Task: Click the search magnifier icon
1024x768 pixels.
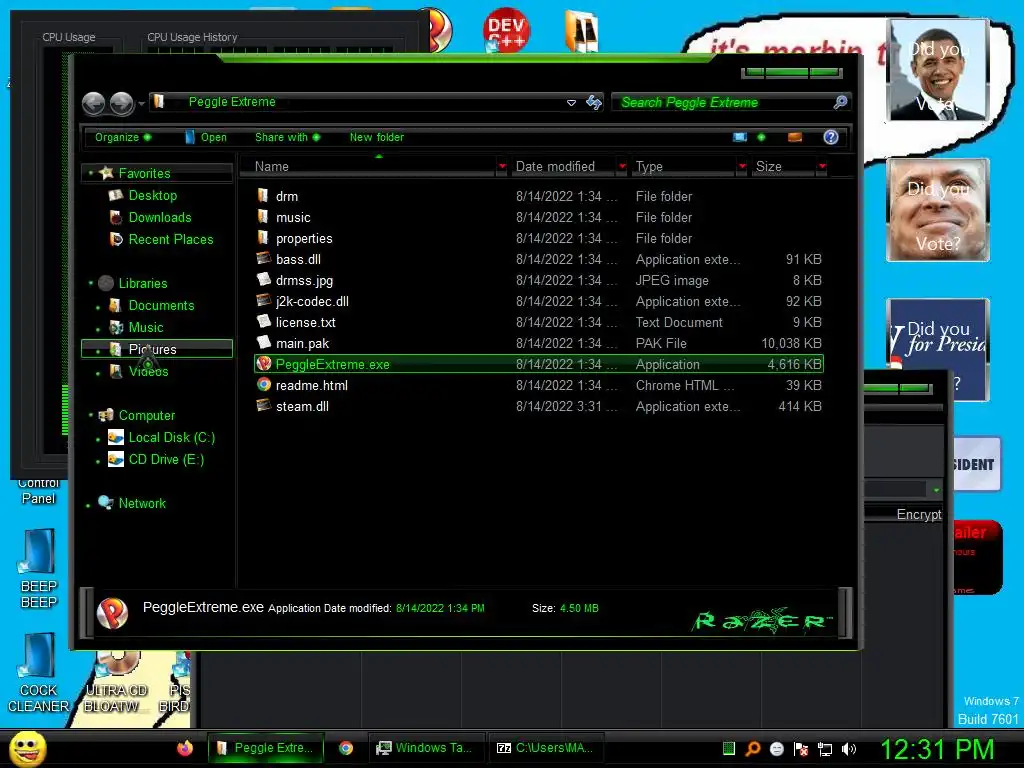Action: point(840,102)
